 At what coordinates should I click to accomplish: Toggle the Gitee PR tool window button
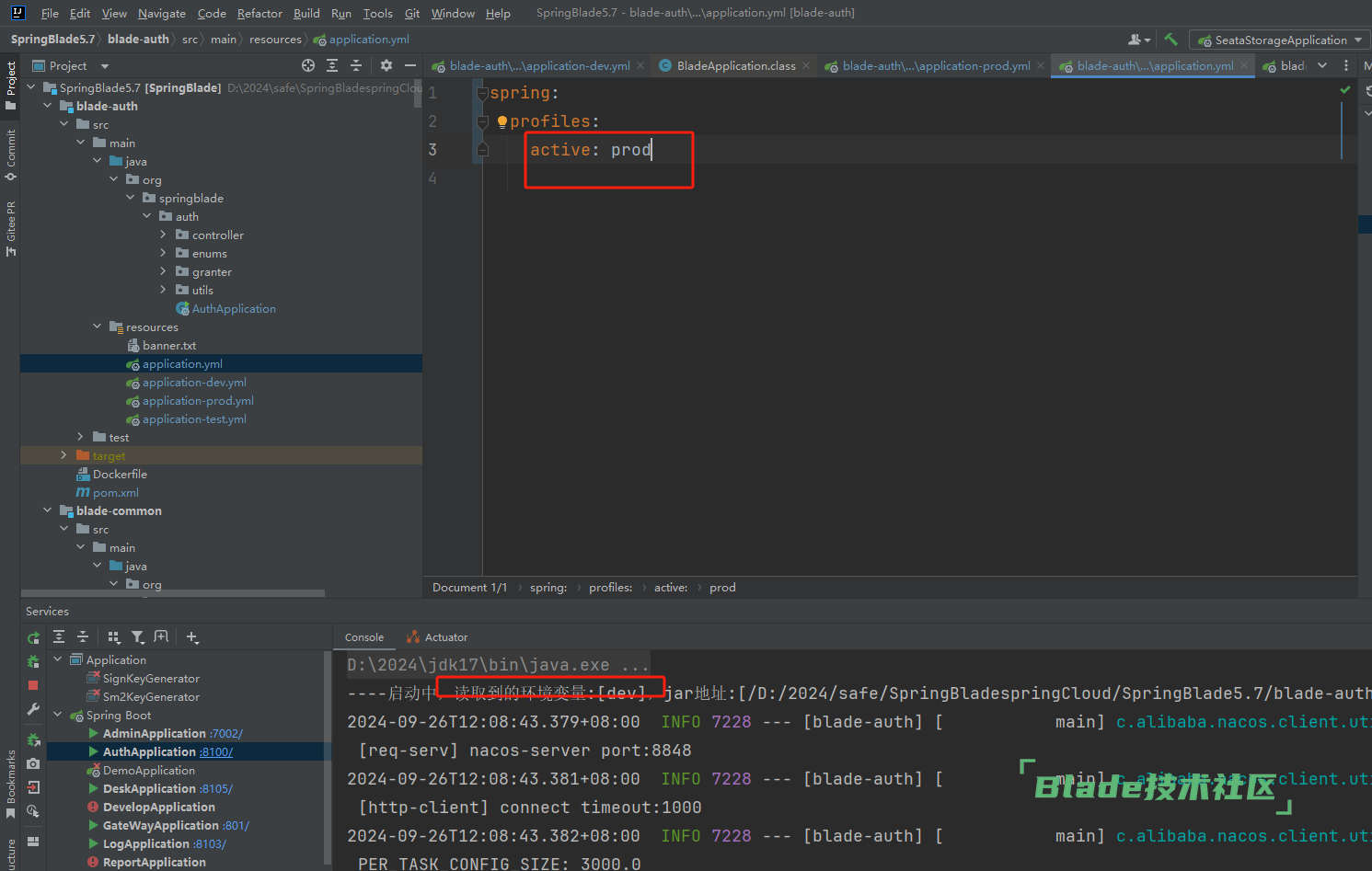pyautogui.click(x=11, y=227)
